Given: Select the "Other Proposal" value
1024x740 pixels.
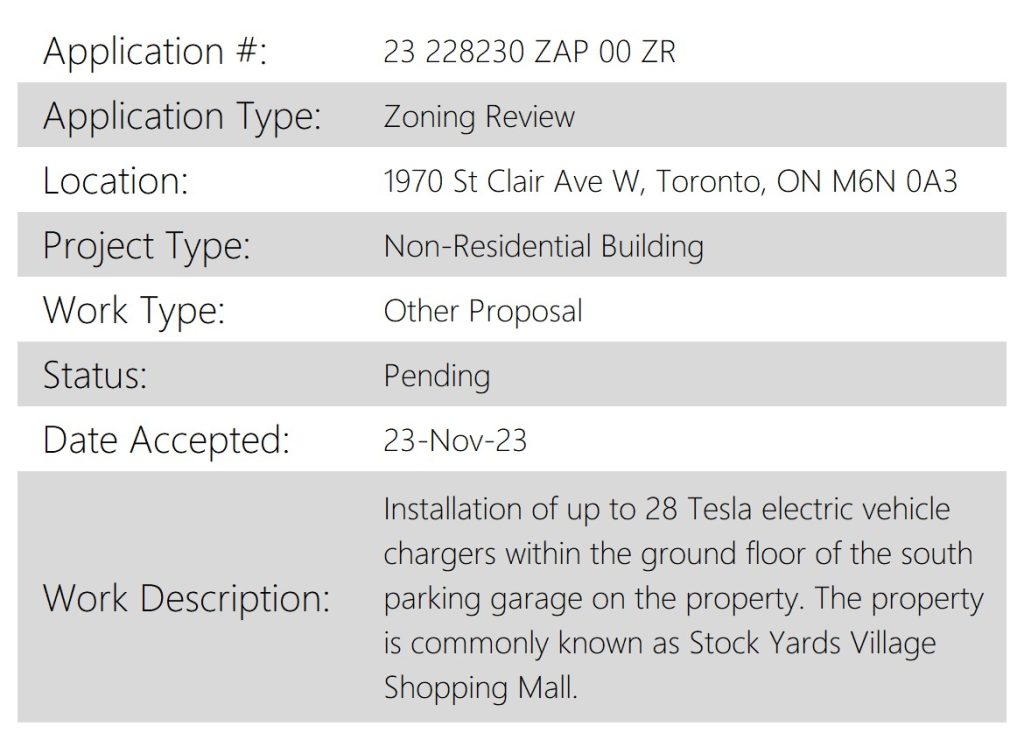Looking at the screenshot, I should coord(483,311).
